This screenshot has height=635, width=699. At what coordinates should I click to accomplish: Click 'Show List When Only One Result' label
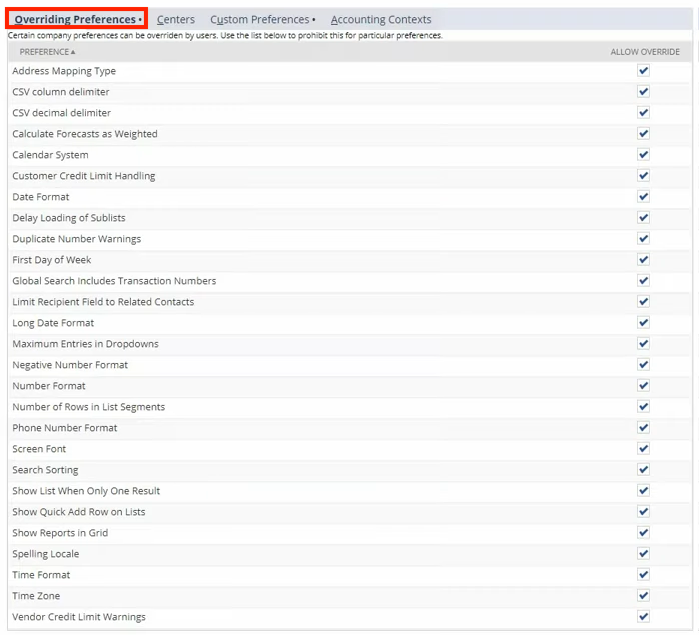86,491
